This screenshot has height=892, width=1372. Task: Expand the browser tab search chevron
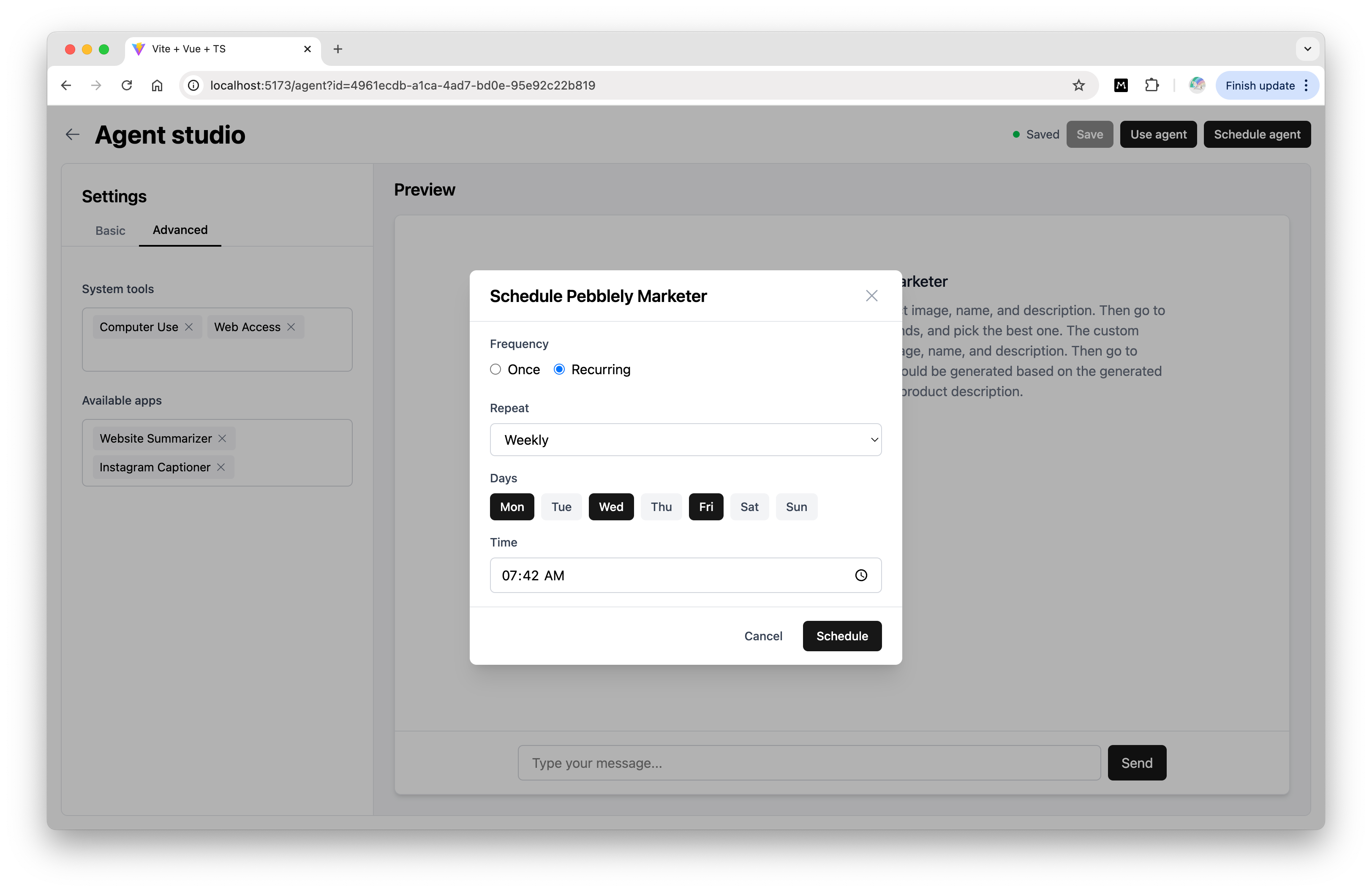pos(1307,49)
